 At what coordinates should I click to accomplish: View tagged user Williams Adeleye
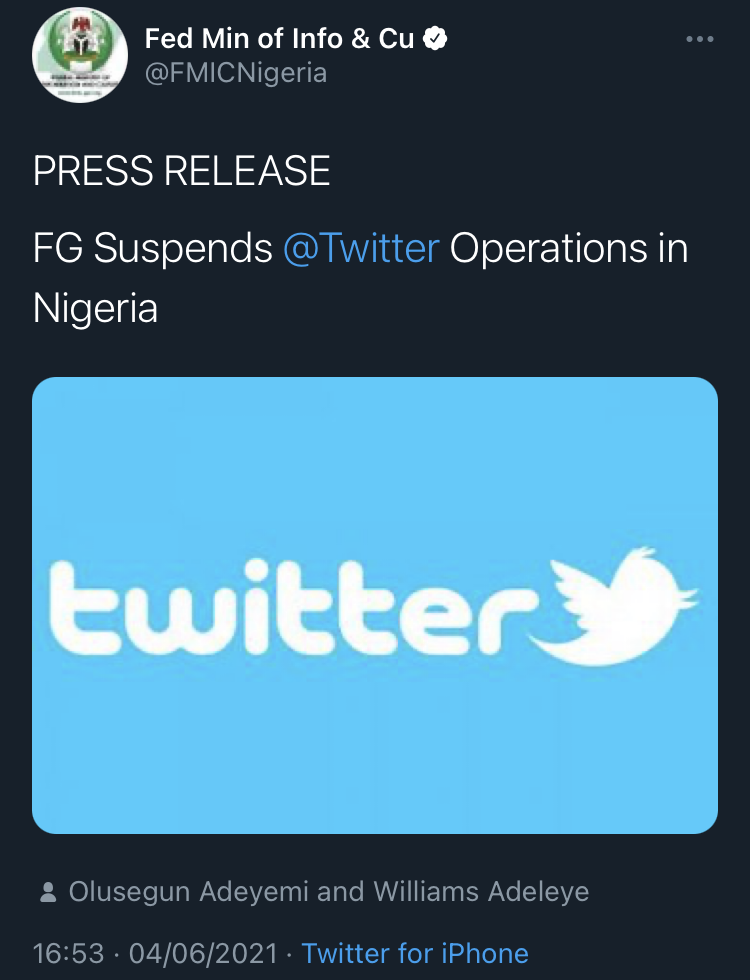pos(481,892)
